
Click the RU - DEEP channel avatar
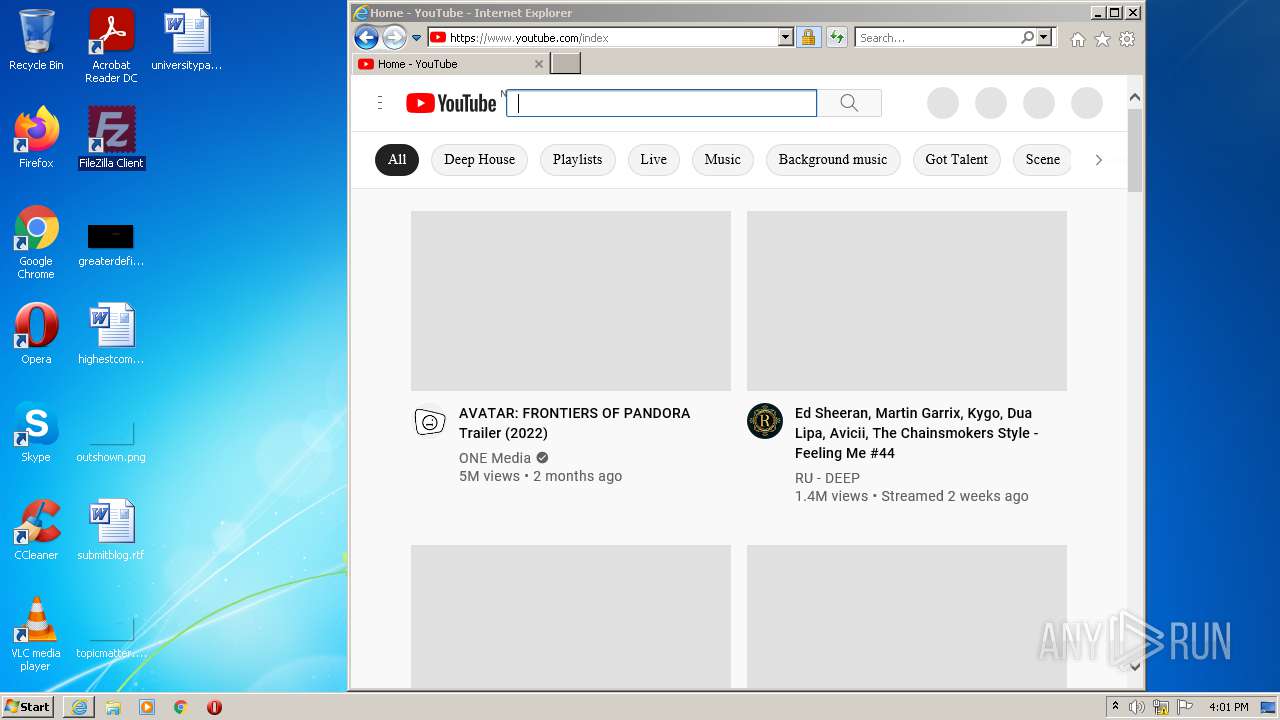pyautogui.click(x=765, y=421)
